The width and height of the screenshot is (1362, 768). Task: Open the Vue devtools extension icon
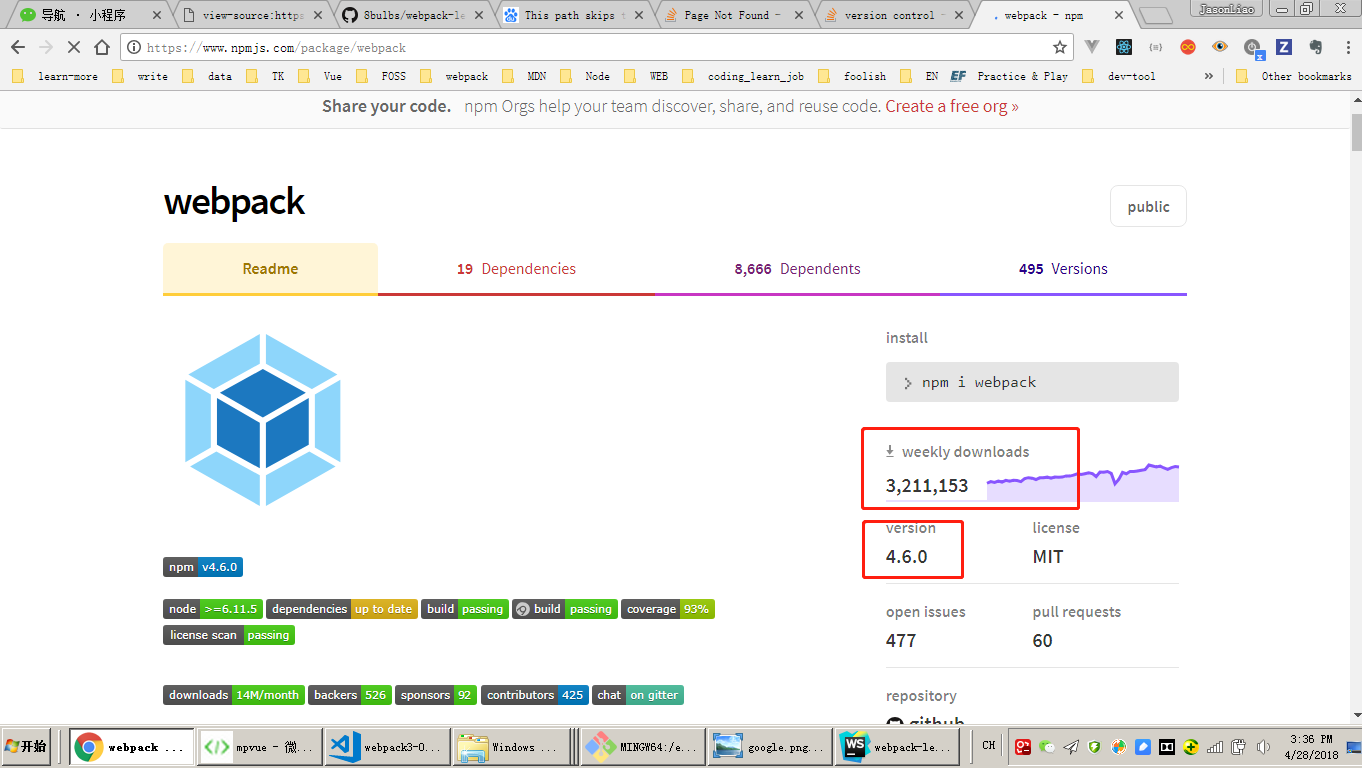click(1092, 47)
